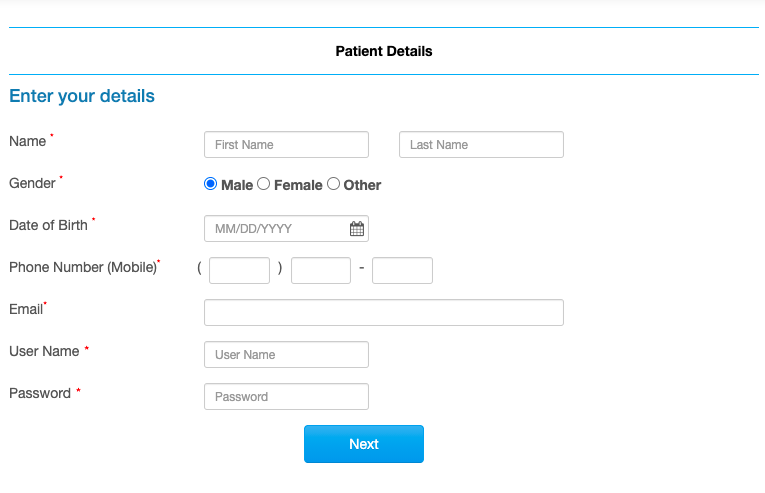
Task: Click the Next button
Action: (x=364, y=444)
